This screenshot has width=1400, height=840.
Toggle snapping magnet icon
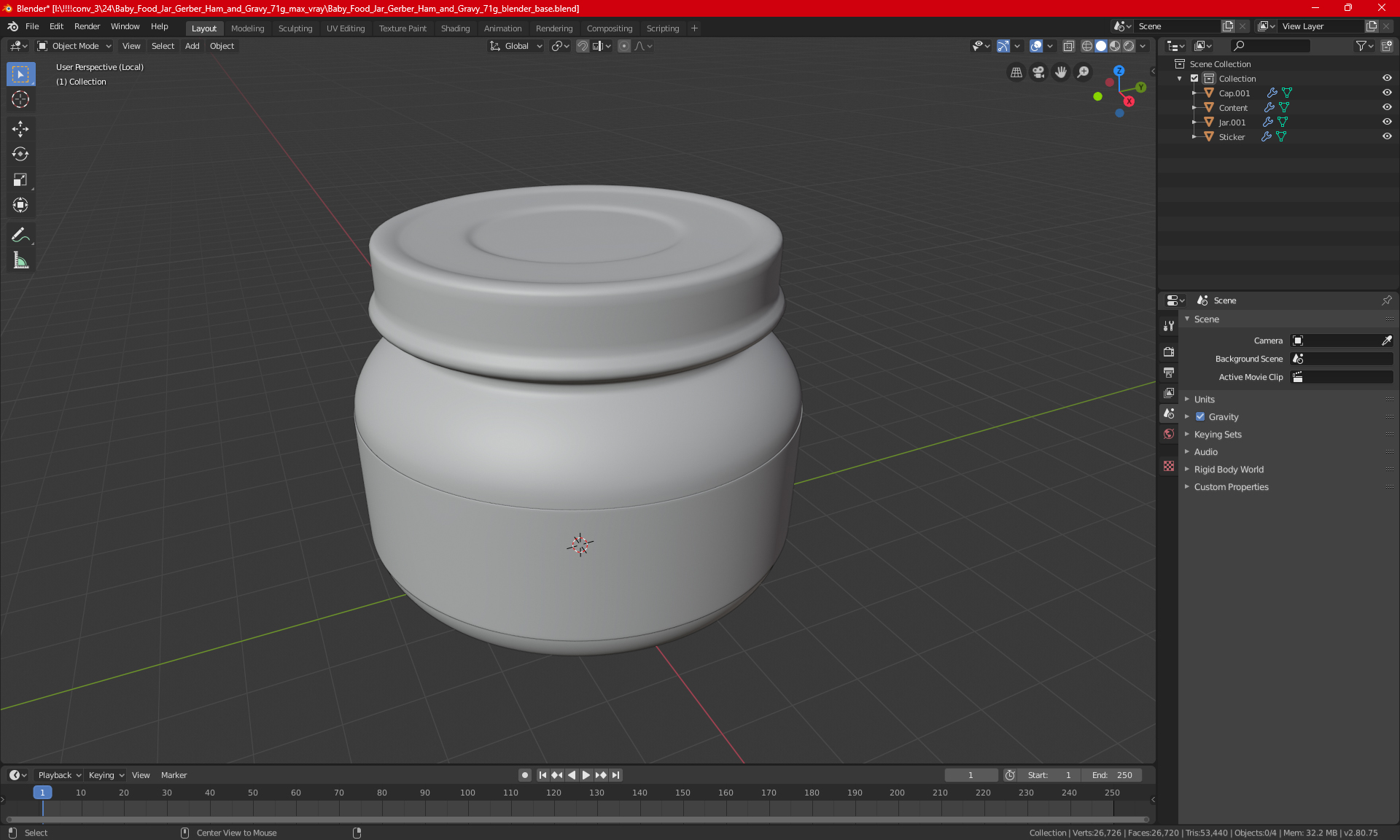pos(582,46)
